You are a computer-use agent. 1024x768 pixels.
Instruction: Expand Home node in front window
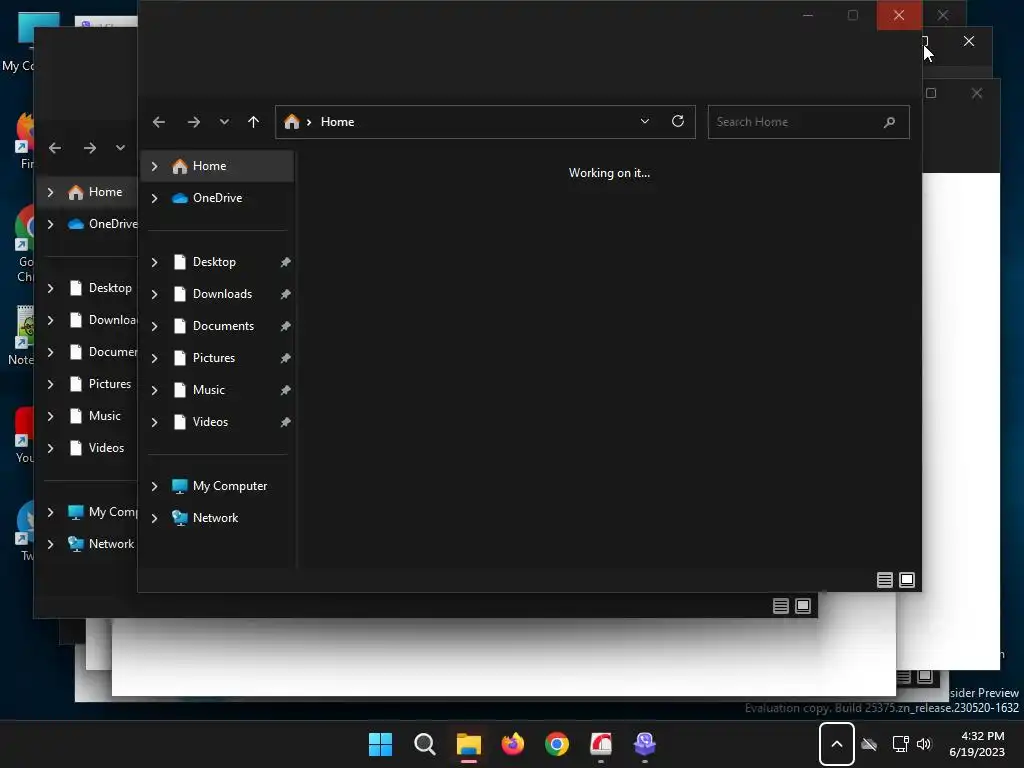tap(154, 167)
